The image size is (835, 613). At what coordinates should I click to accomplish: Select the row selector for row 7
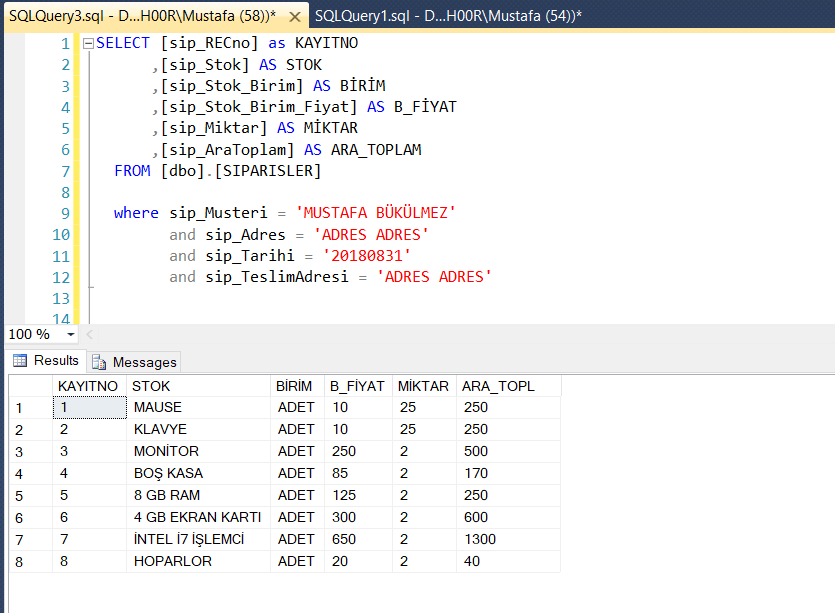pyautogui.click(x=20, y=539)
